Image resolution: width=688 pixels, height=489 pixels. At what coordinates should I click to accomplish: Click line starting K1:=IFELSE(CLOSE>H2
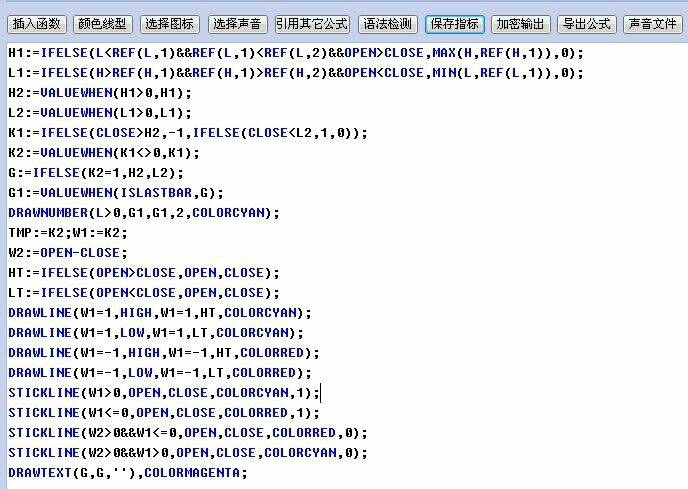[188, 133]
